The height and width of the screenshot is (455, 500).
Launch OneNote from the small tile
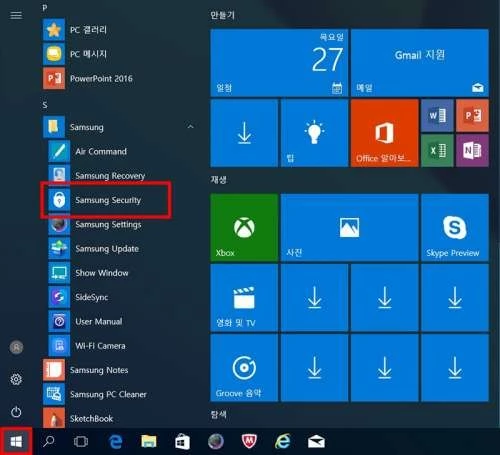click(472, 151)
